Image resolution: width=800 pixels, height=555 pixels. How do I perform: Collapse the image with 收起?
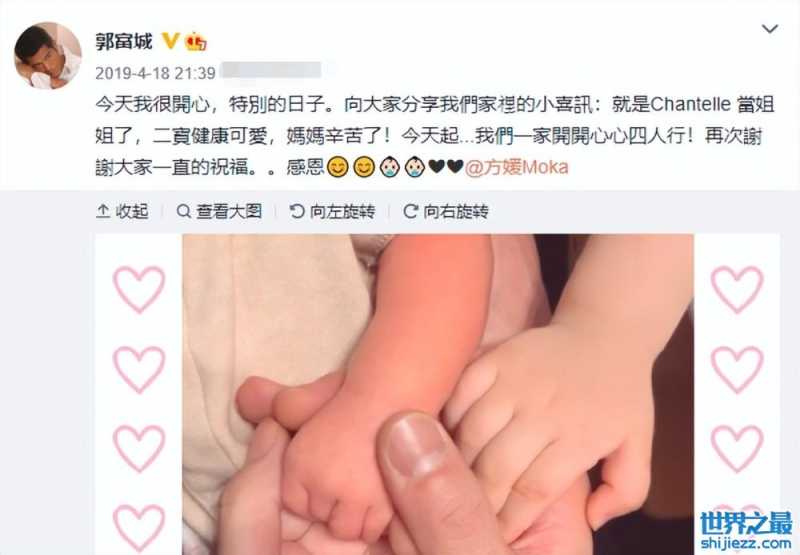(122, 211)
